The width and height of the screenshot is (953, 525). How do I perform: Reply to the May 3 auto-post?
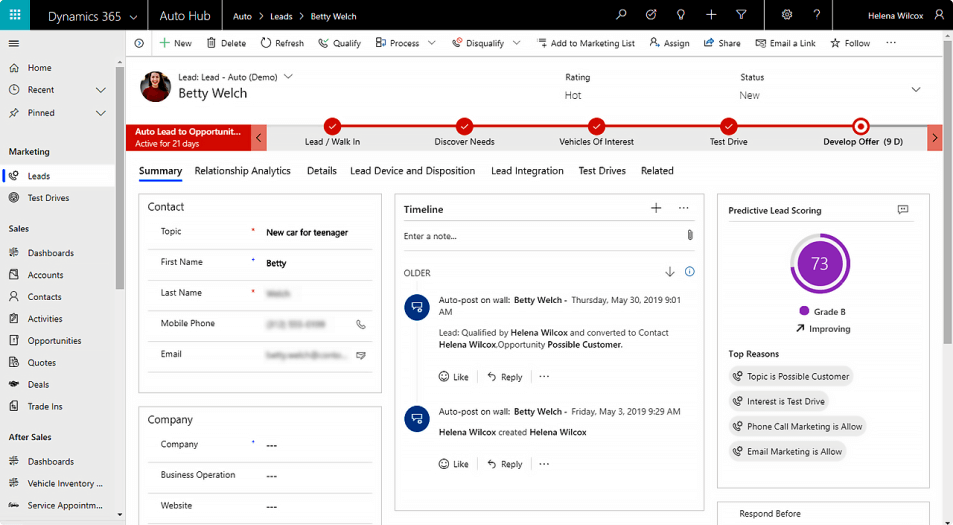tap(504, 464)
